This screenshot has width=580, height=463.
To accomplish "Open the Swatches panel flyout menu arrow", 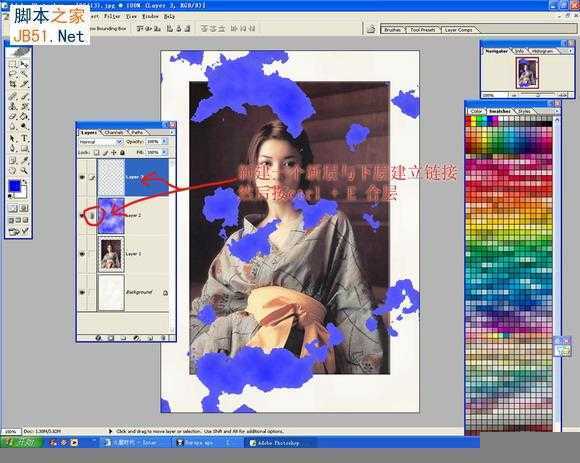I will [x=557, y=111].
